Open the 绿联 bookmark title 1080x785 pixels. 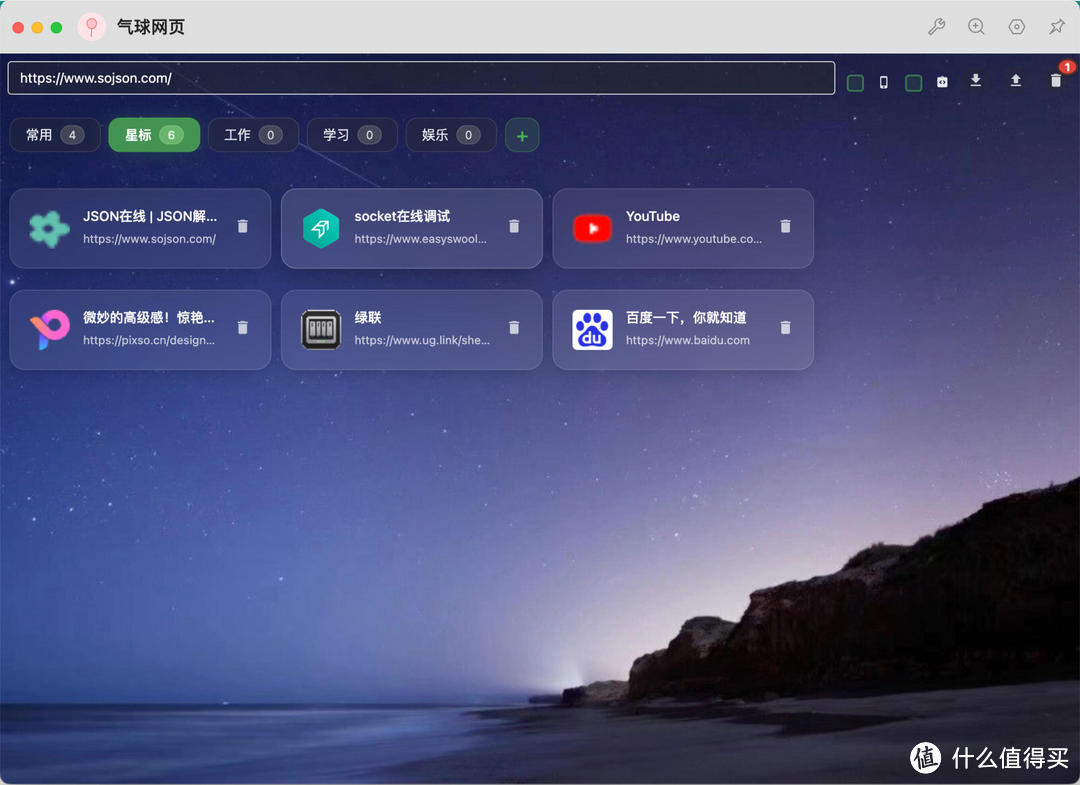click(x=368, y=317)
